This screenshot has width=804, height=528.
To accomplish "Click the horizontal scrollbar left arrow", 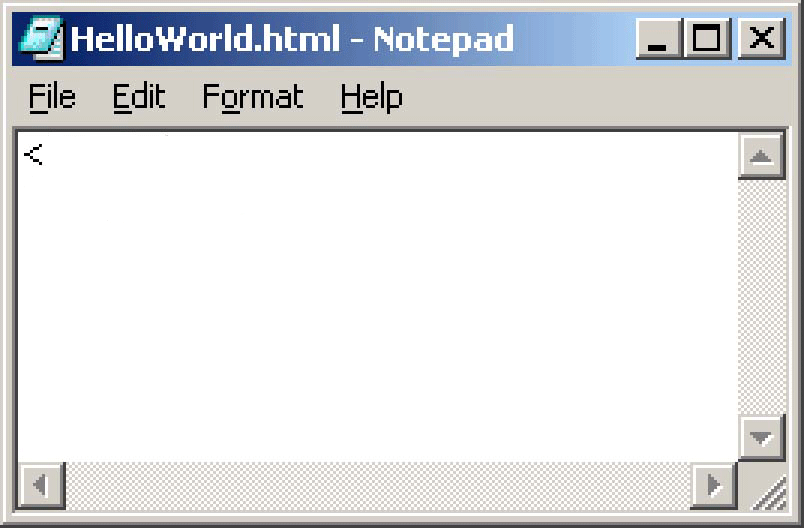I will coord(42,485).
